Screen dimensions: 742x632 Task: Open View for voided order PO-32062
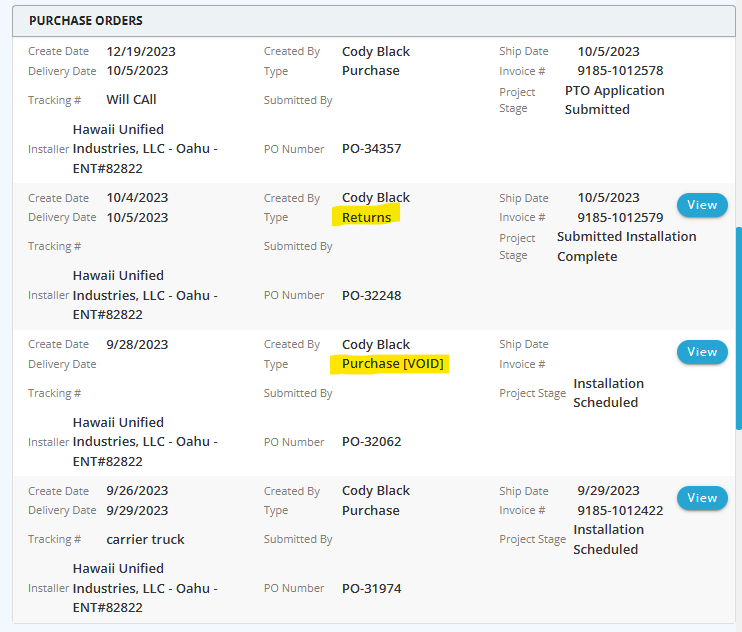[x=702, y=352]
